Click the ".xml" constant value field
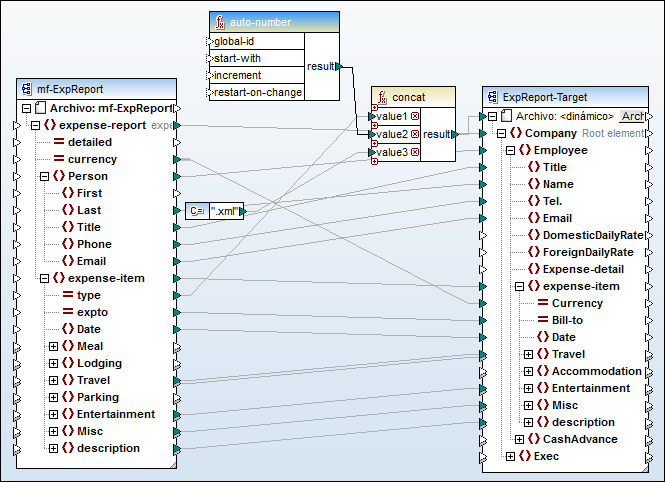Image resolution: width=665 pixels, height=482 pixels. point(225,211)
